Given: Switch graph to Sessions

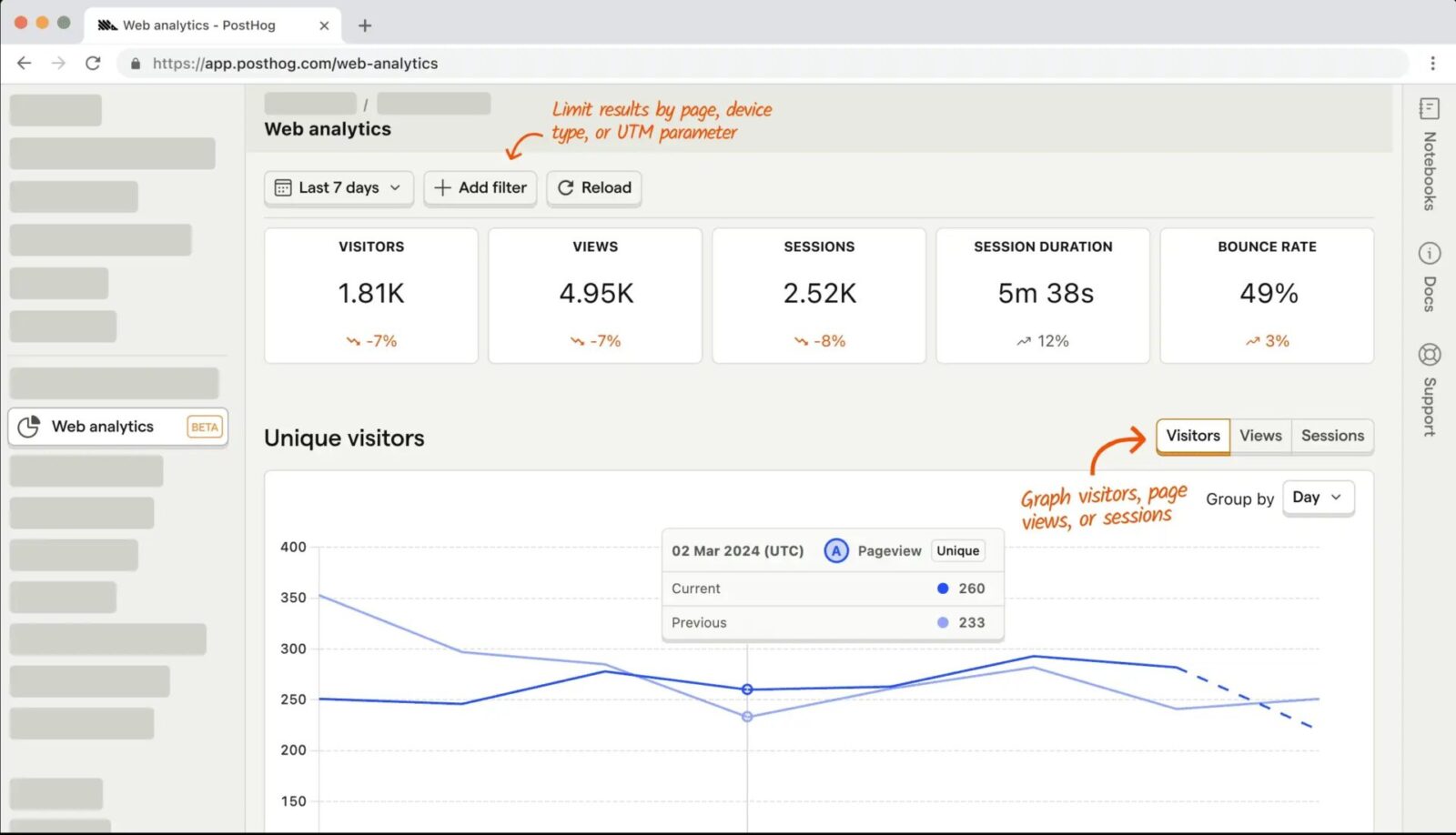Looking at the screenshot, I should coord(1332,436).
